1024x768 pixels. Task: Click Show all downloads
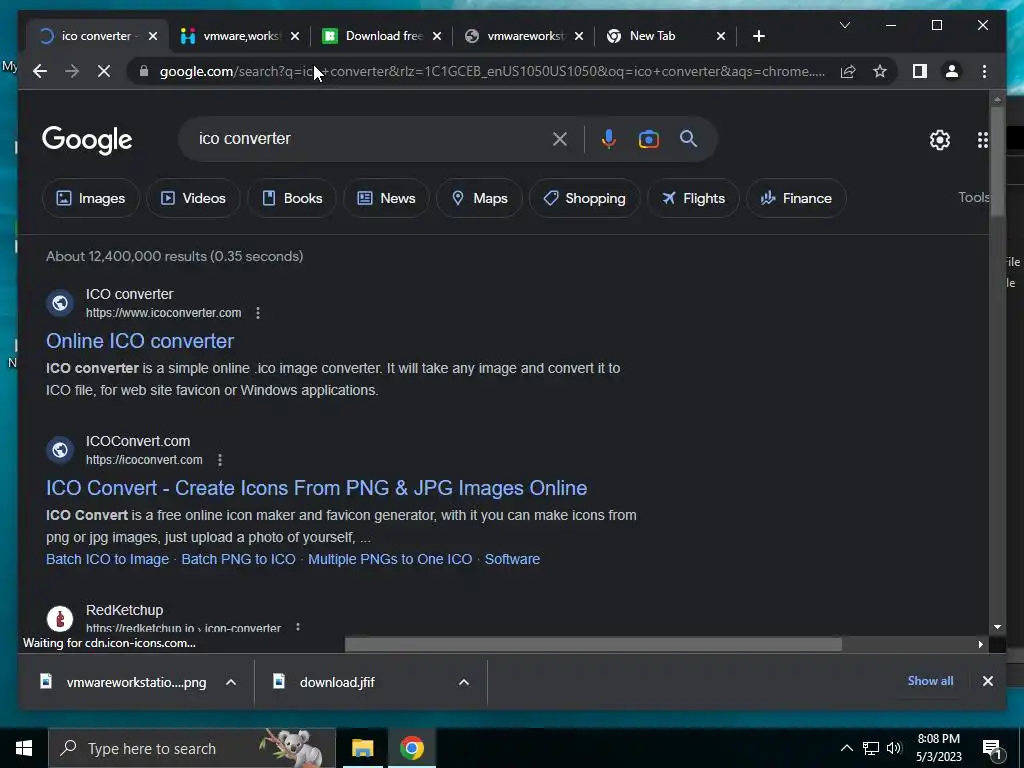tap(930, 680)
